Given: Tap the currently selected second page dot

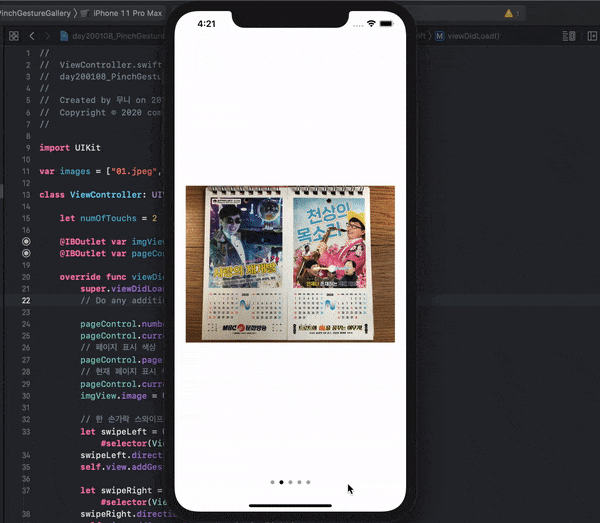Looking at the screenshot, I should point(281,482).
